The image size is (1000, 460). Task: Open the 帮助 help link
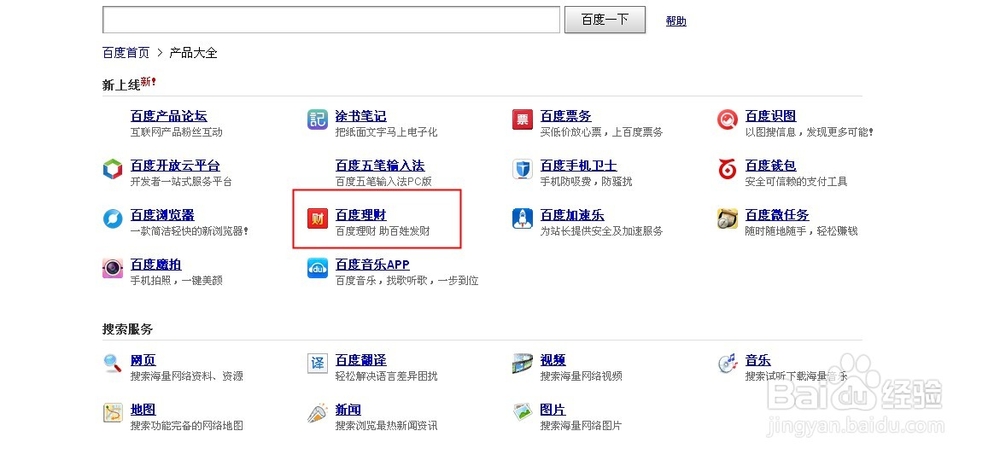676,21
